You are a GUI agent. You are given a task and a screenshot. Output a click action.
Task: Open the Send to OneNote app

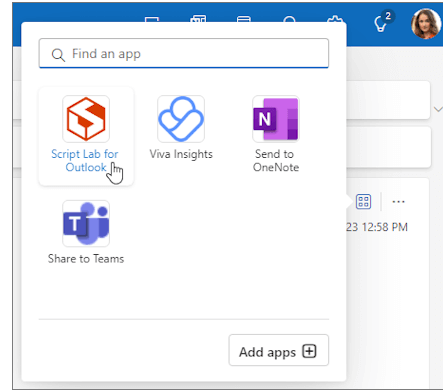click(x=276, y=119)
